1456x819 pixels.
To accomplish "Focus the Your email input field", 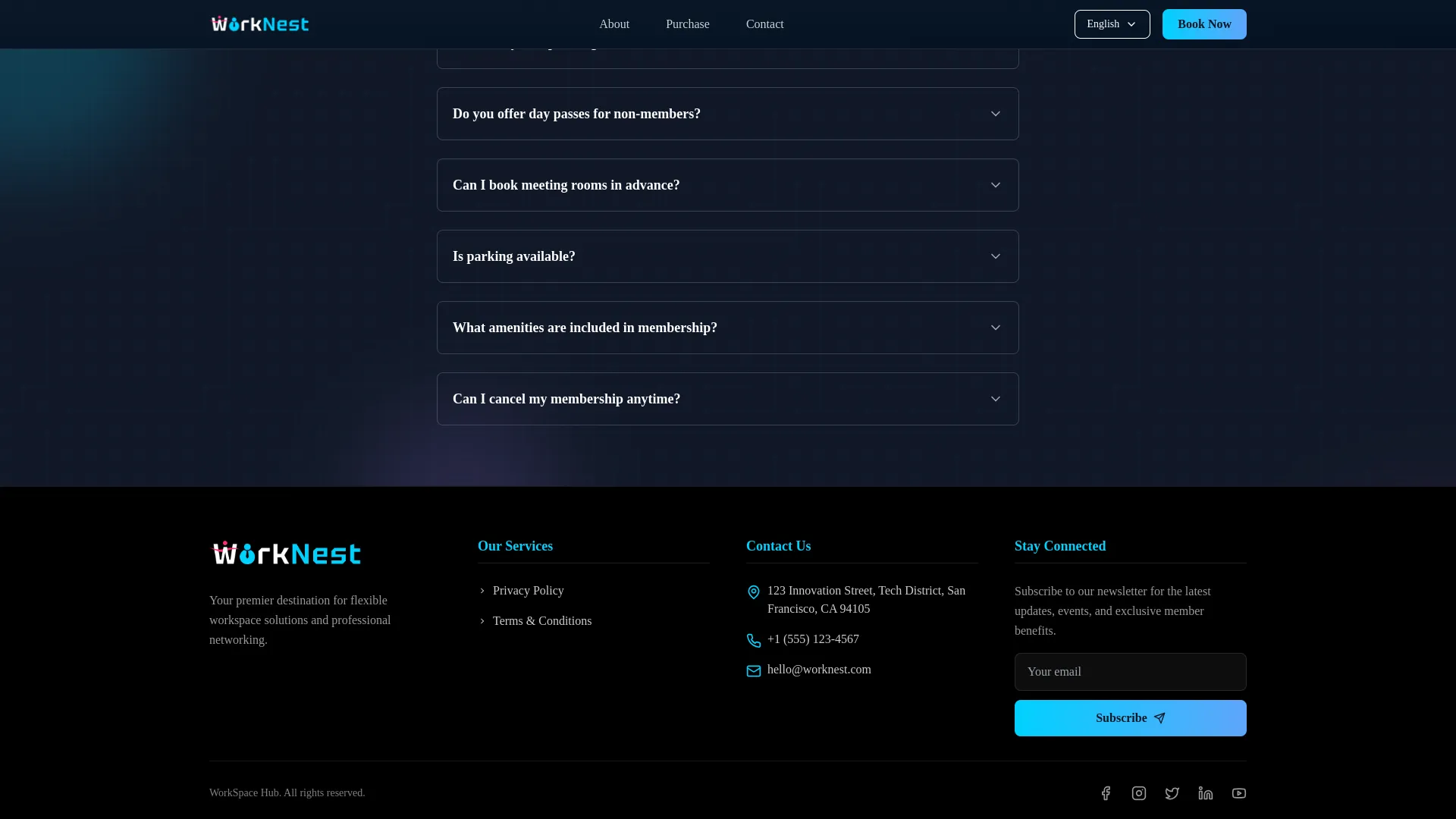I will [x=1130, y=672].
